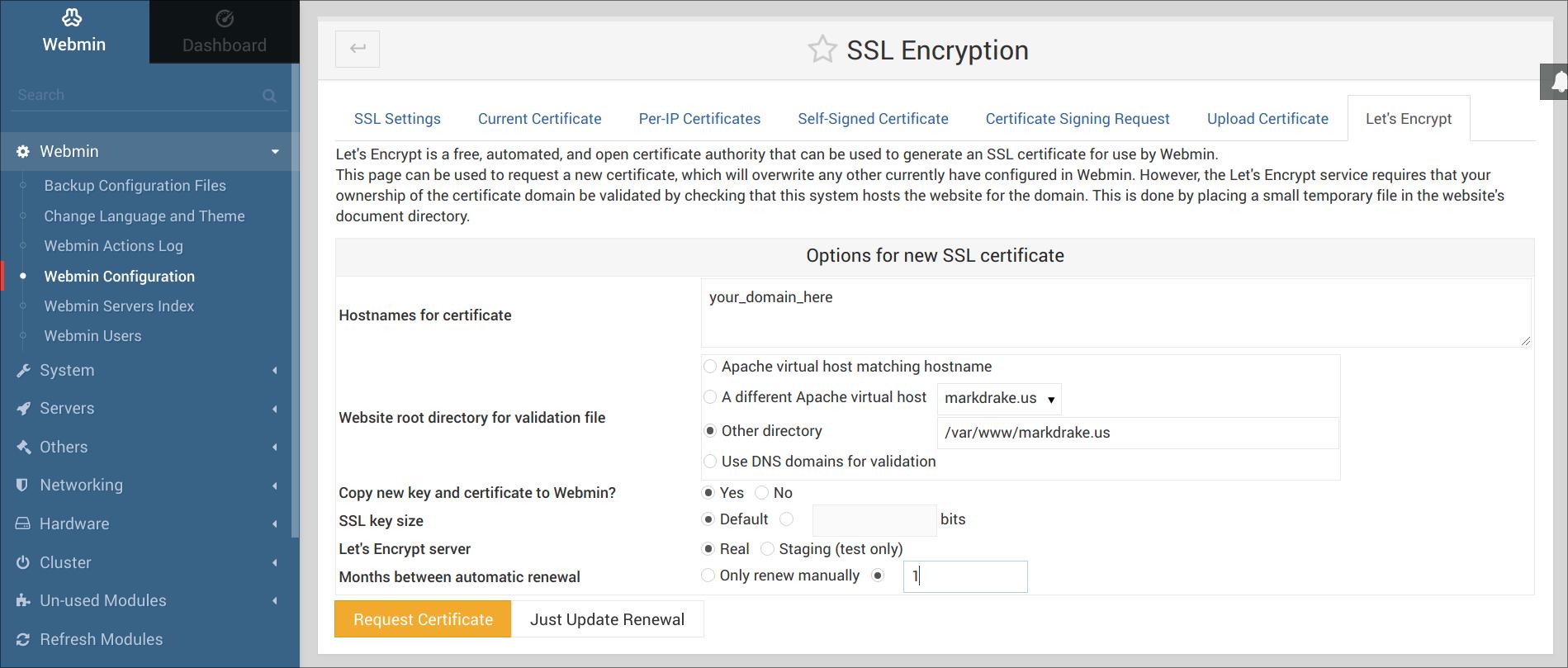The height and width of the screenshot is (668, 1568).
Task: Expand the System menu section
Action: (275, 371)
